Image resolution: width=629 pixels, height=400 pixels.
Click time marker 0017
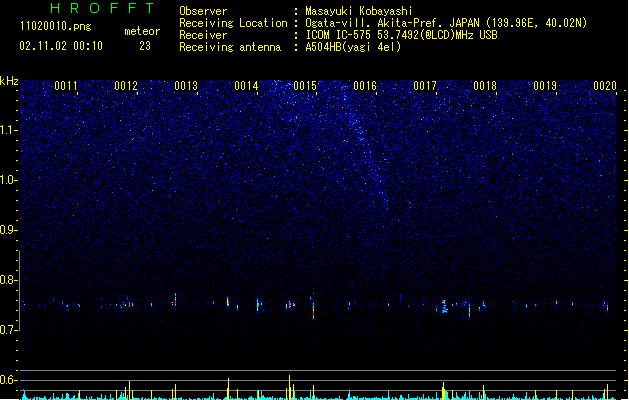(x=425, y=86)
